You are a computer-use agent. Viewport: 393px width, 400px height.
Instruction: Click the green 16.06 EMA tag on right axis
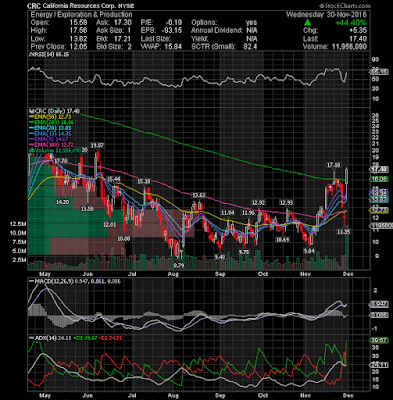(x=379, y=179)
